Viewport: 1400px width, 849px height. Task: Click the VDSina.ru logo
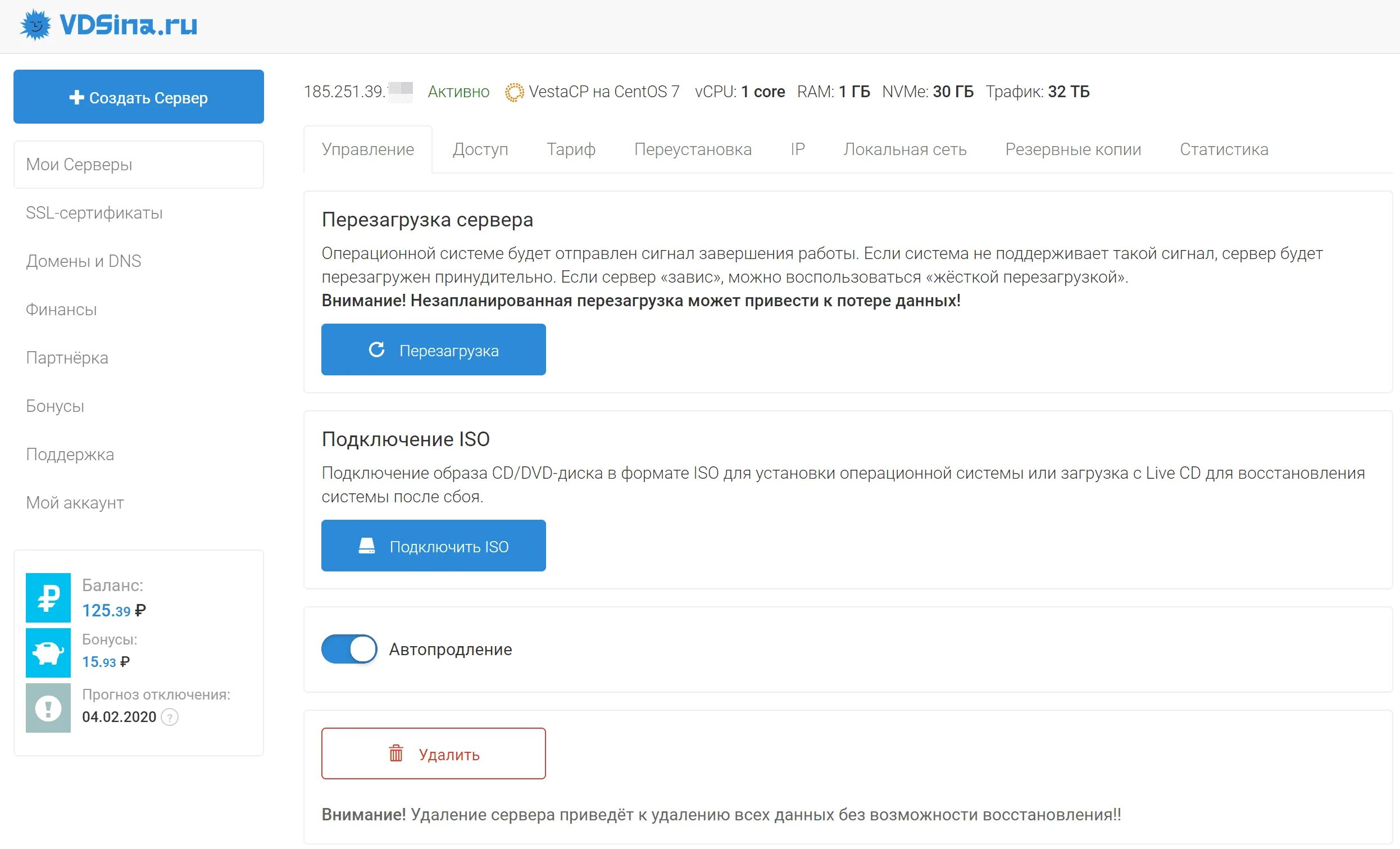(108, 25)
